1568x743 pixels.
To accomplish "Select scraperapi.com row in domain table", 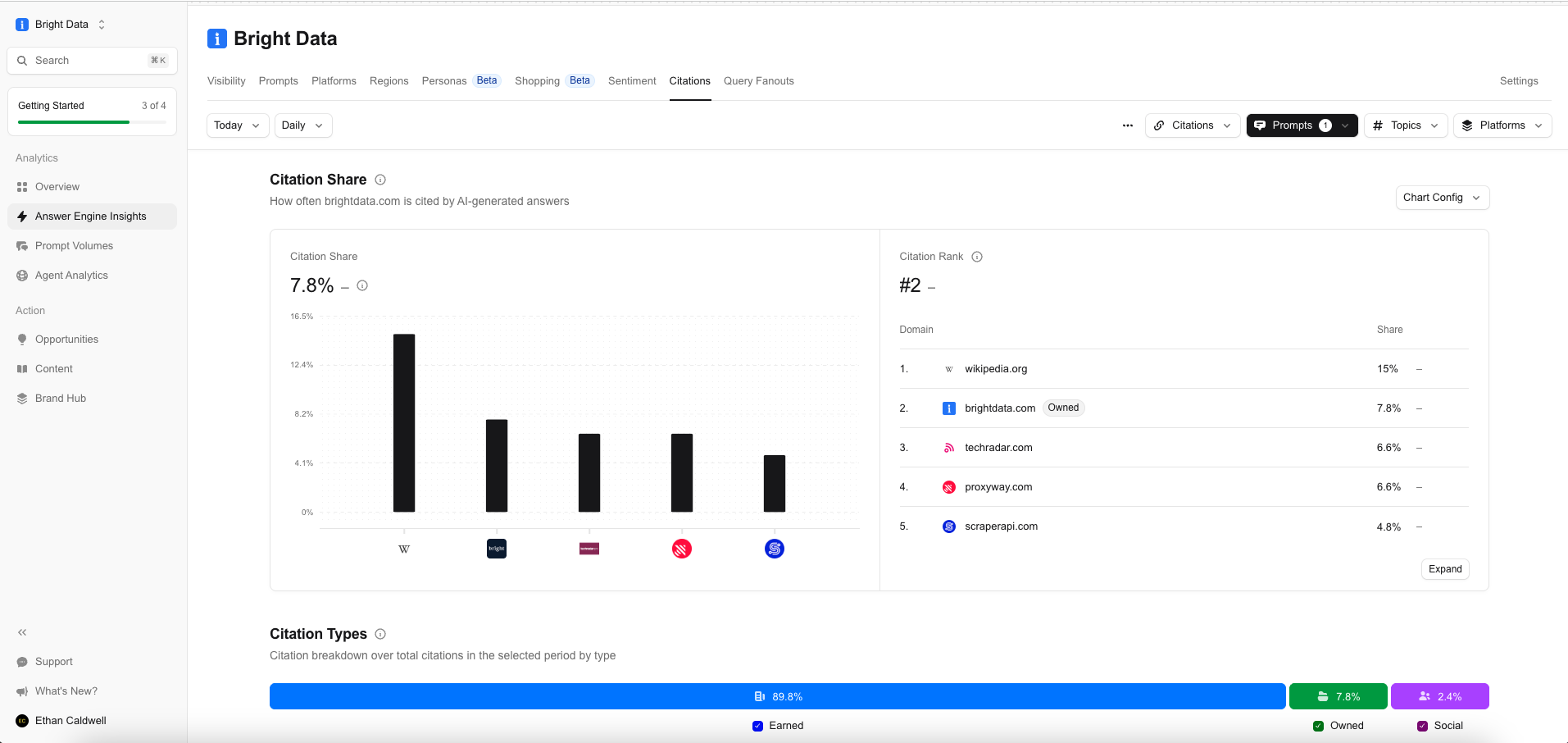I will click(1184, 526).
